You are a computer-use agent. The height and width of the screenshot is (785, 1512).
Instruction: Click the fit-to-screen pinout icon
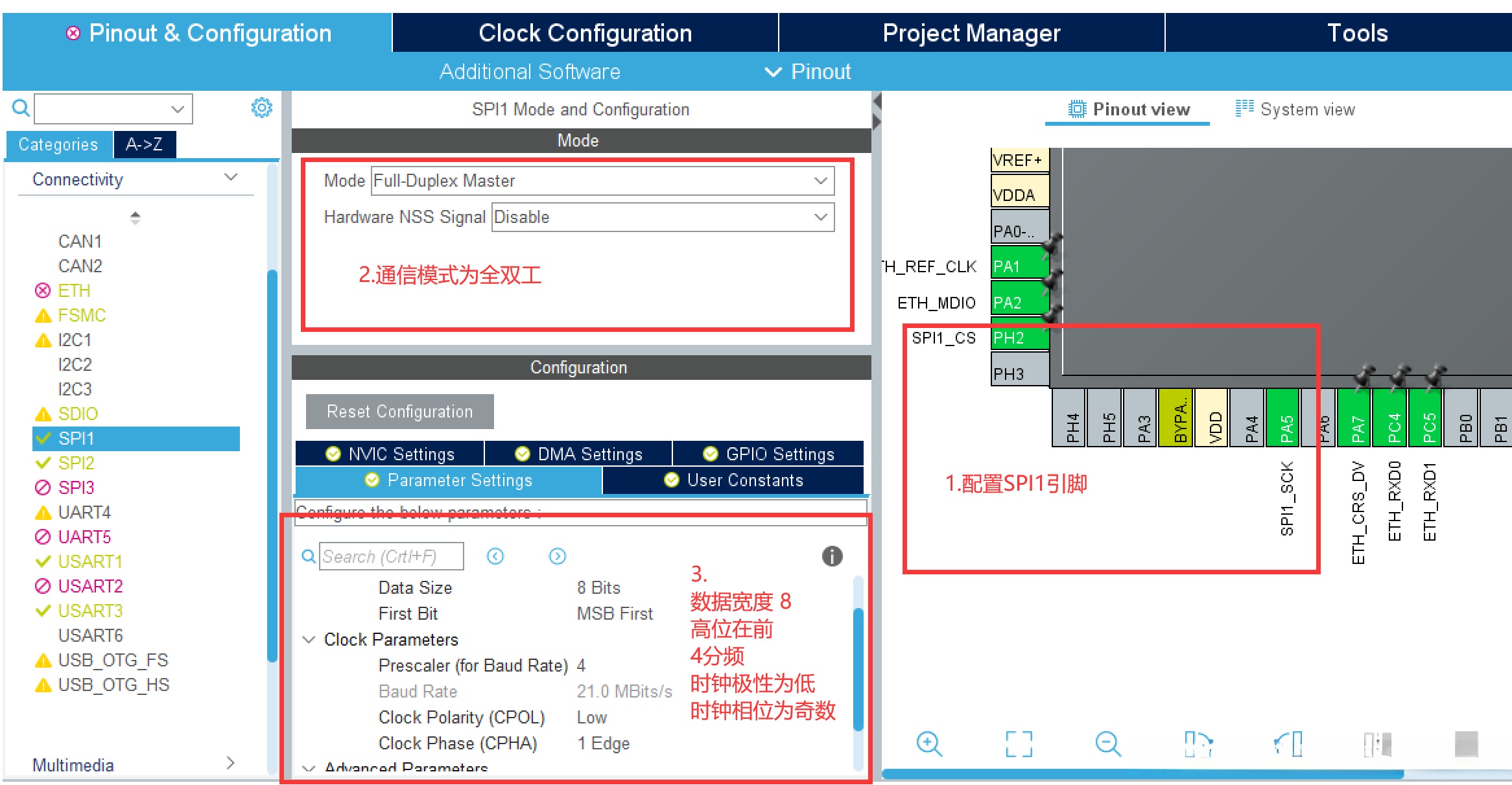(x=1019, y=744)
